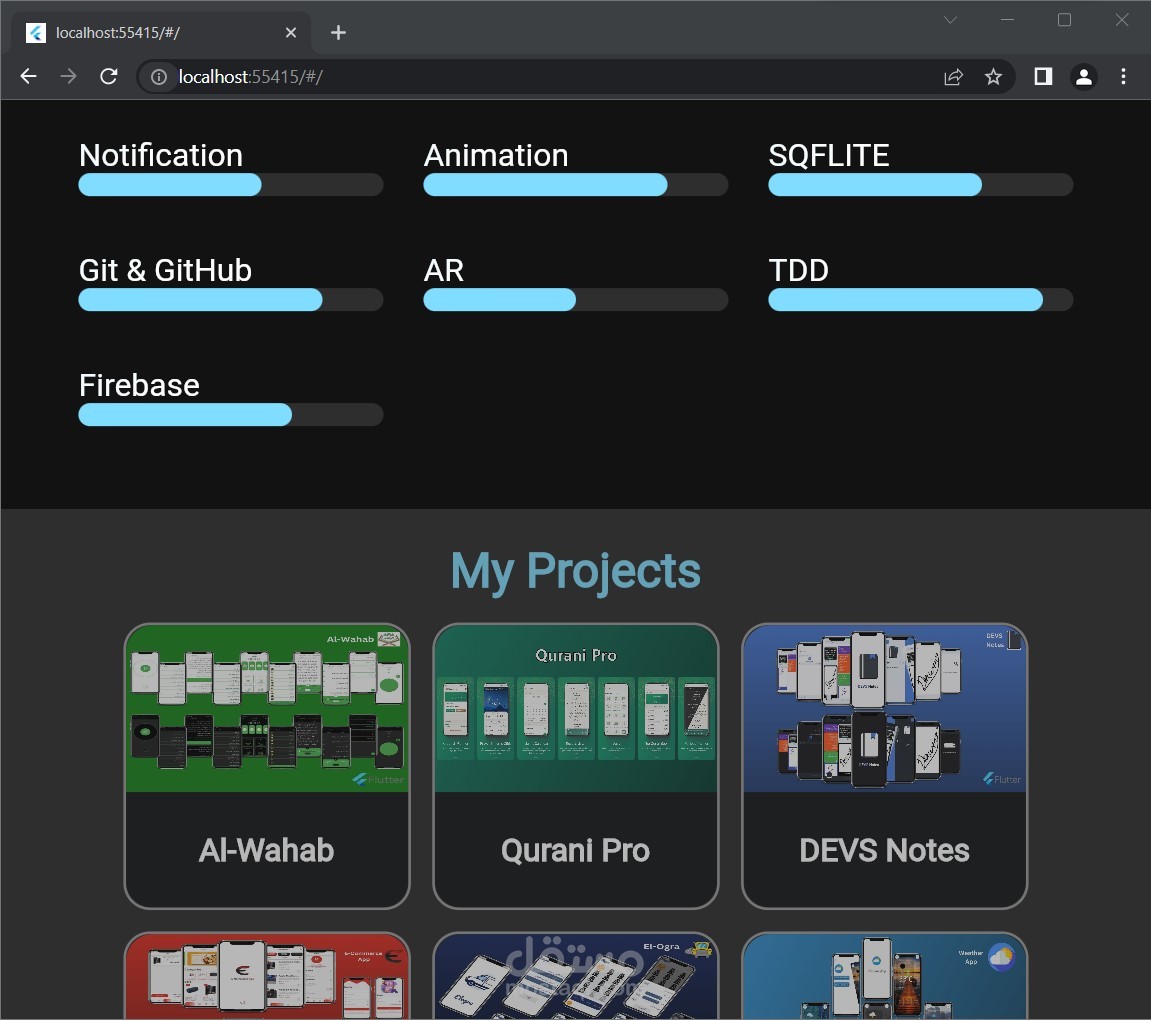Click the My Projects heading
Image resolution: width=1151 pixels, height=1020 pixels.
coord(576,572)
